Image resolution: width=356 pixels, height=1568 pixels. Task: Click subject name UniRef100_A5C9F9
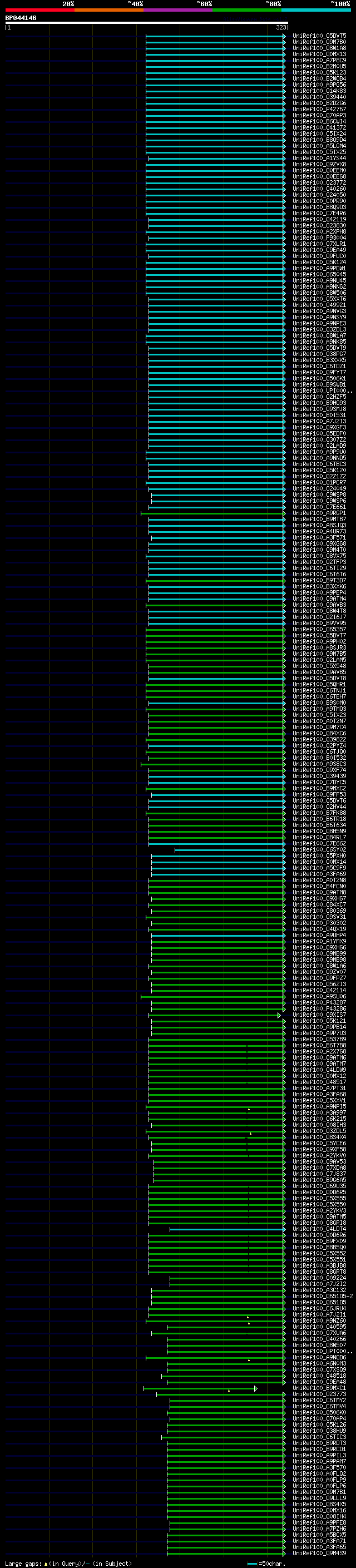tap(319, 868)
